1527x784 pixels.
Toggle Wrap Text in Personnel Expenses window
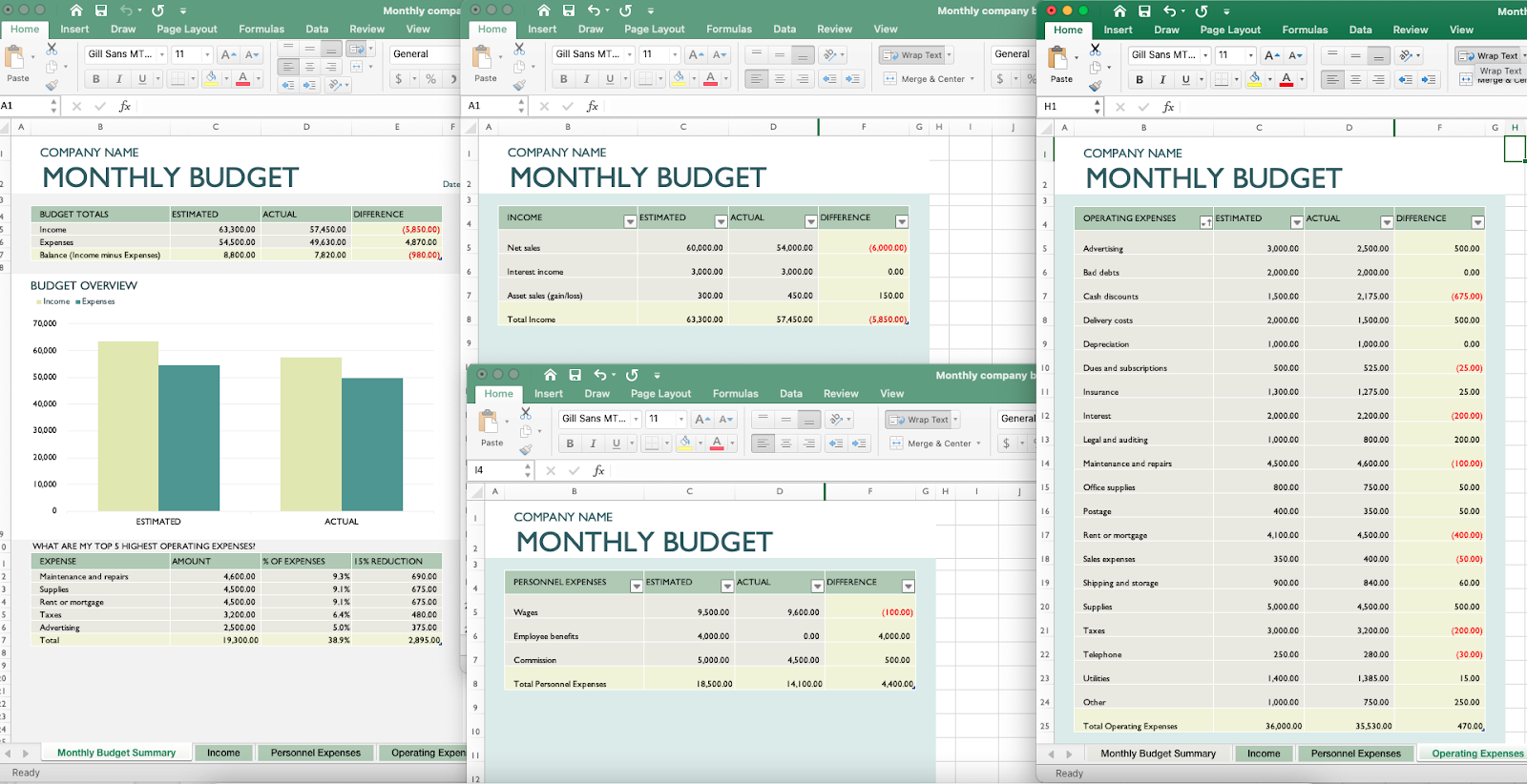pyautogui.click(x=920, y=420)
